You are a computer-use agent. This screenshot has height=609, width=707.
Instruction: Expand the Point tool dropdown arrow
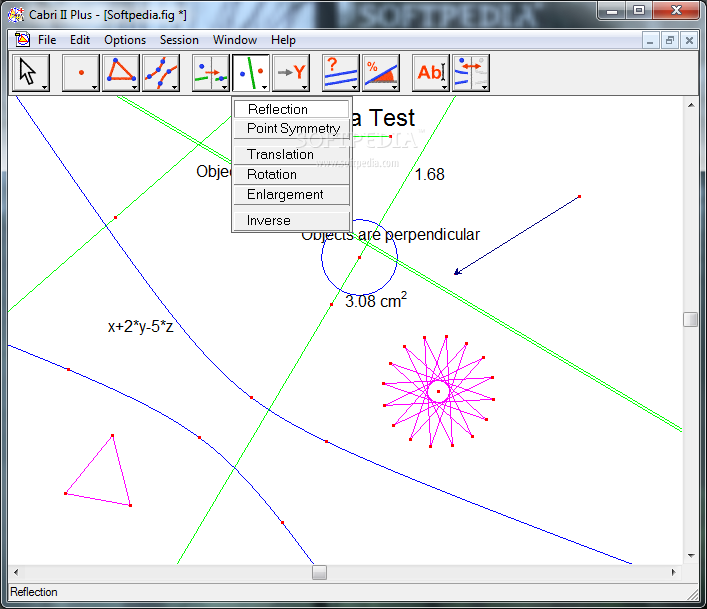tap(95, 87)
